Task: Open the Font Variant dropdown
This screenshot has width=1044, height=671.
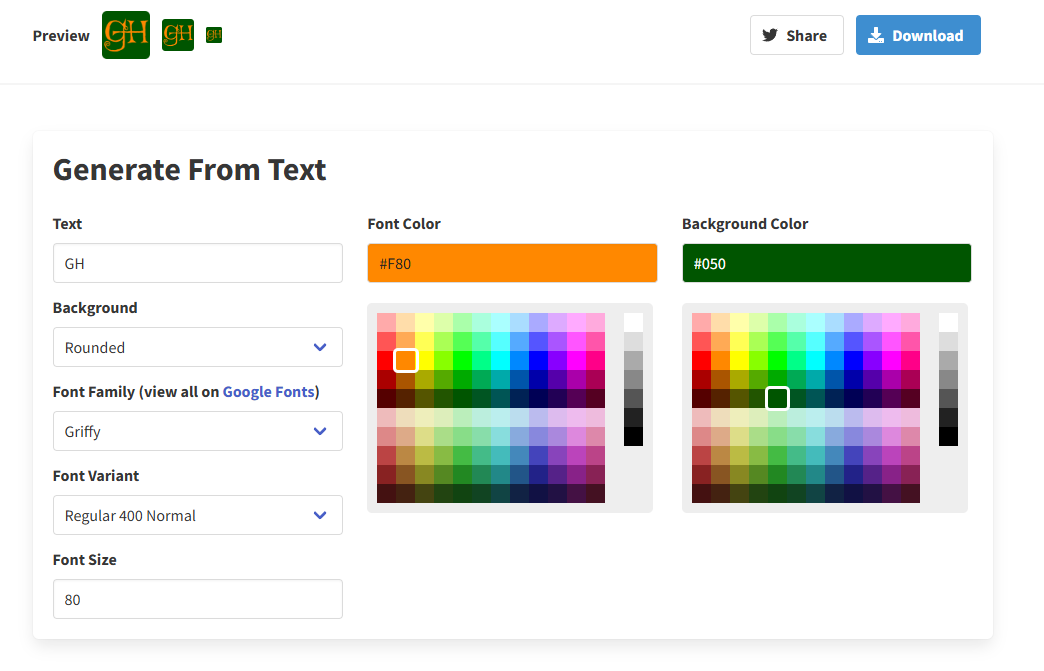Action: pyautogui.click(x=198, y=515)
